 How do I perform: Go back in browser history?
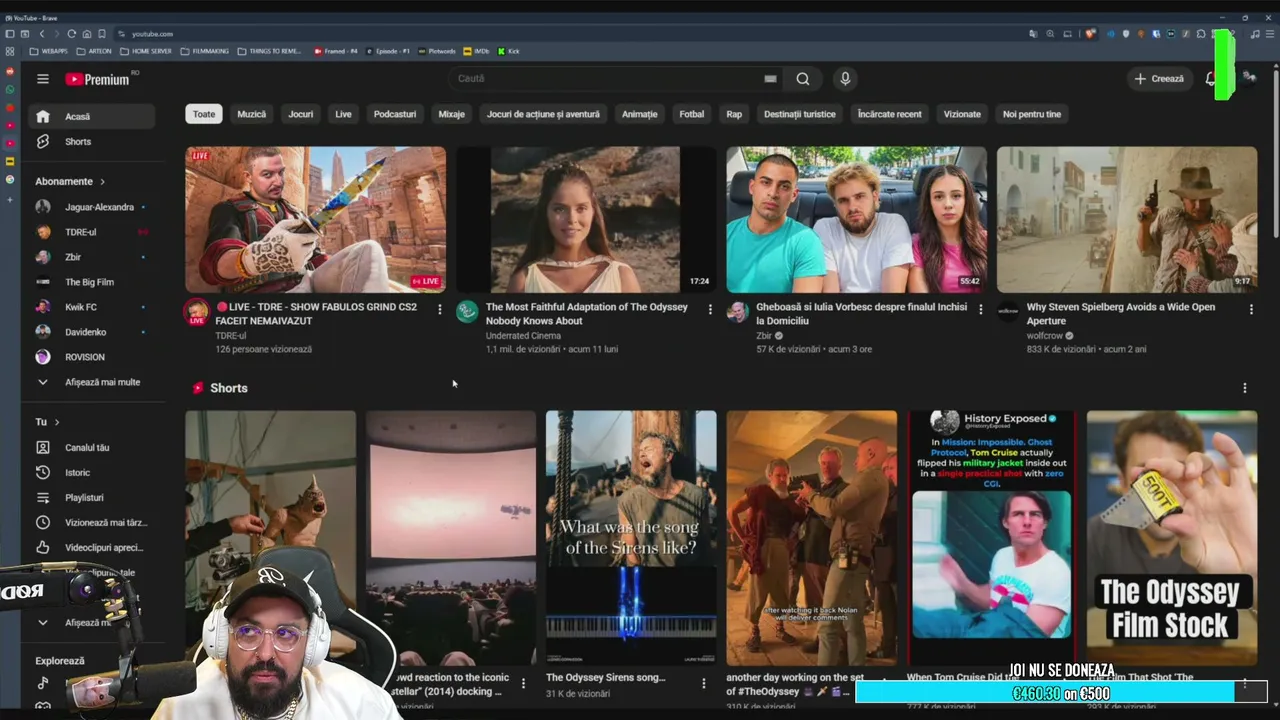click(41, 34)
